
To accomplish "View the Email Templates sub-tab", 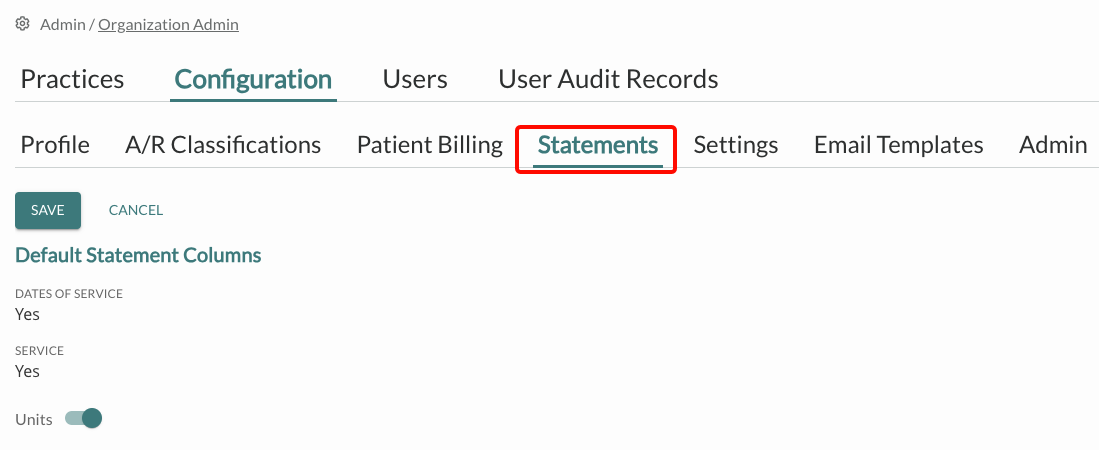I will 898,145.
